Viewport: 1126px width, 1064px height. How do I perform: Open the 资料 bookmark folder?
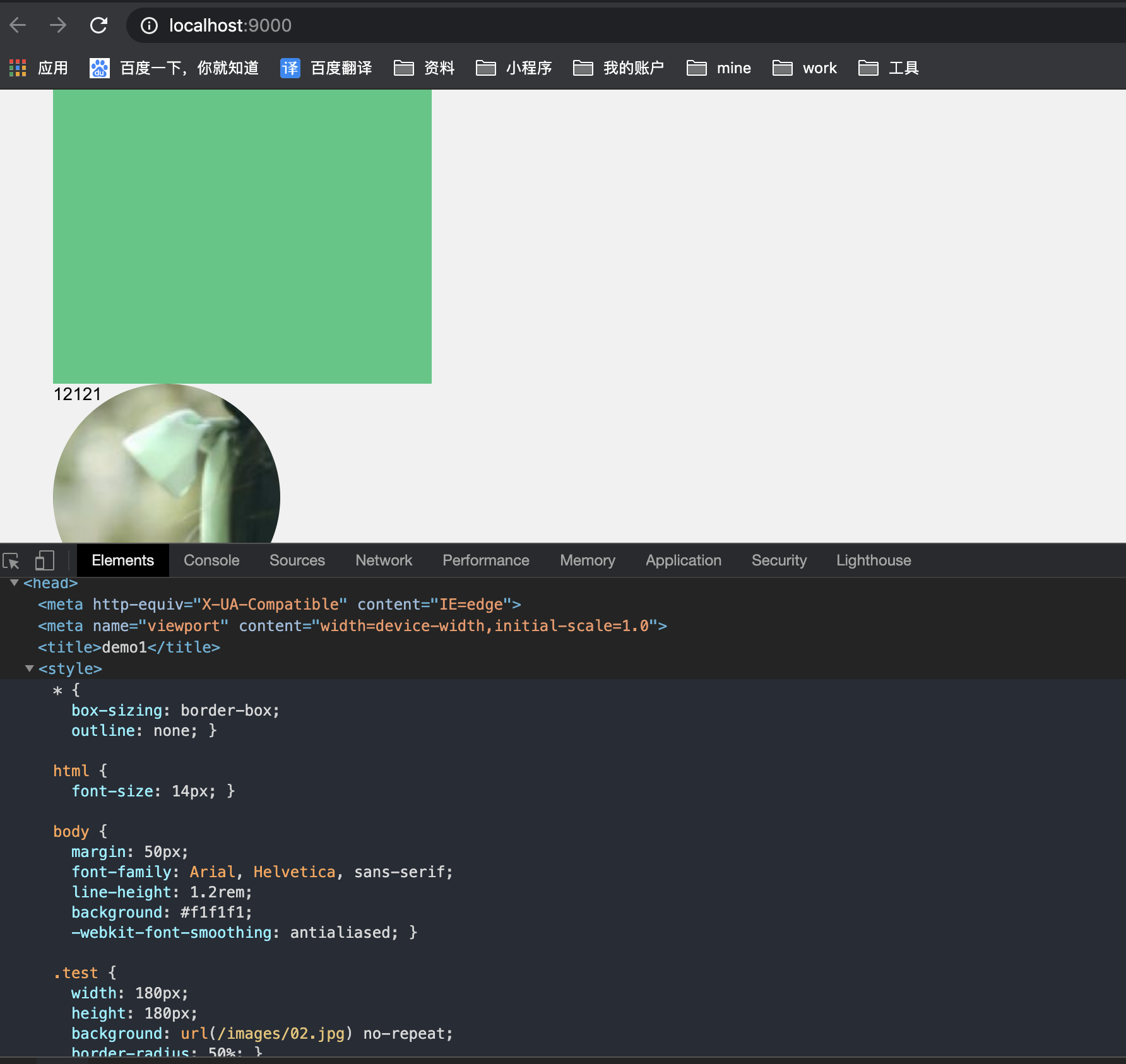(424, 68)
